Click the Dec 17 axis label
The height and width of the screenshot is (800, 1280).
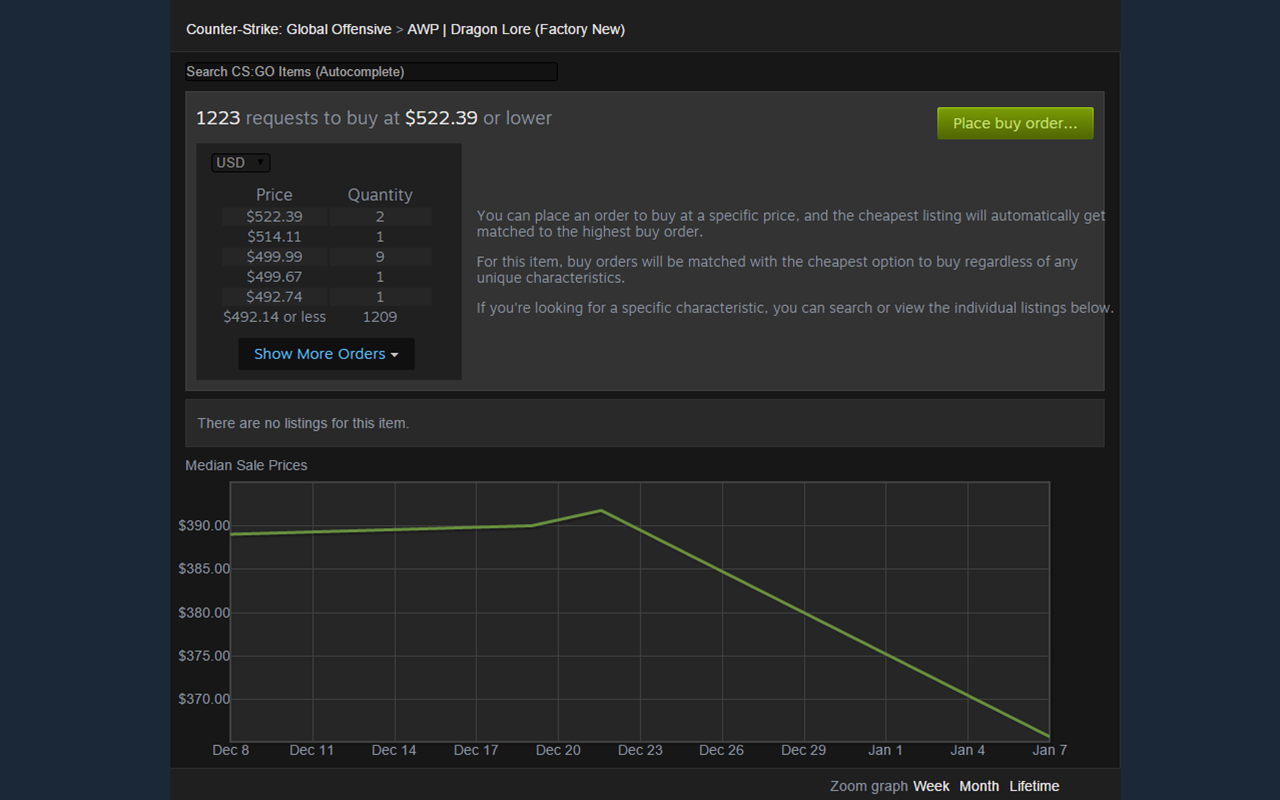(476, 750)
